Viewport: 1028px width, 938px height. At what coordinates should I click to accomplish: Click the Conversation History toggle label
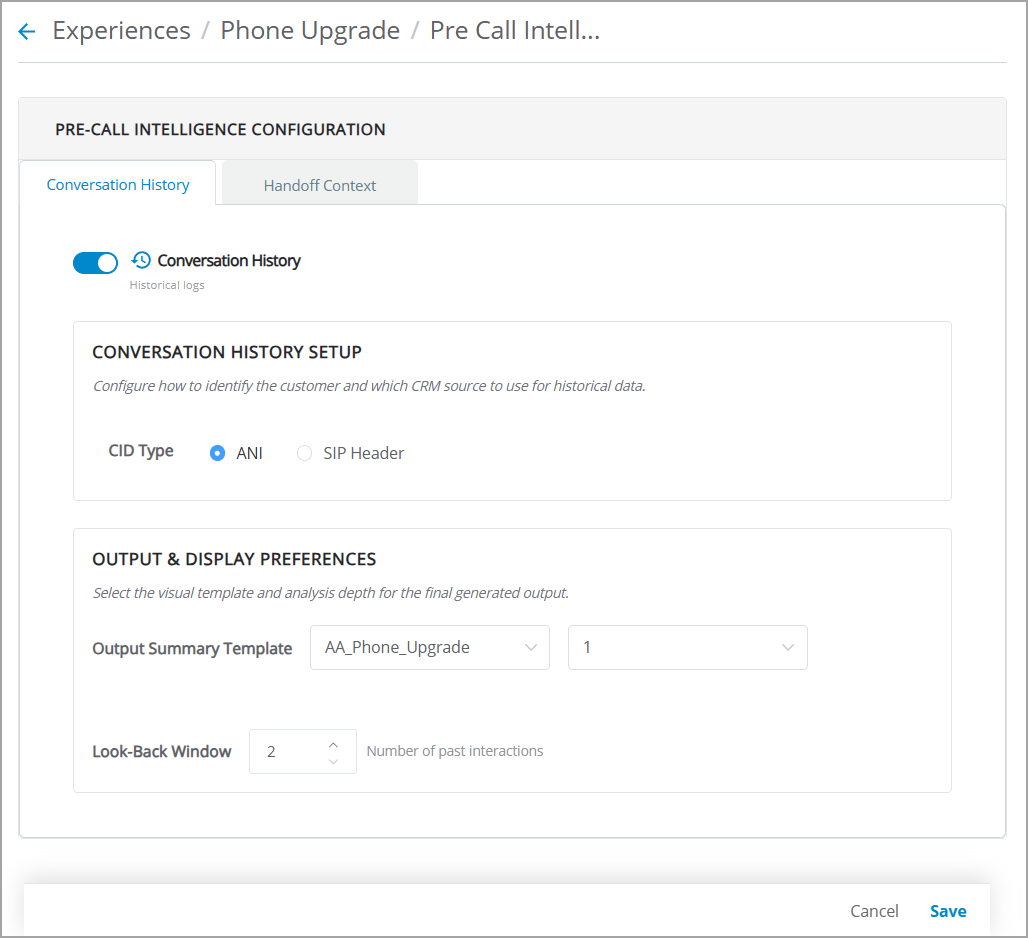pos(229,261)
